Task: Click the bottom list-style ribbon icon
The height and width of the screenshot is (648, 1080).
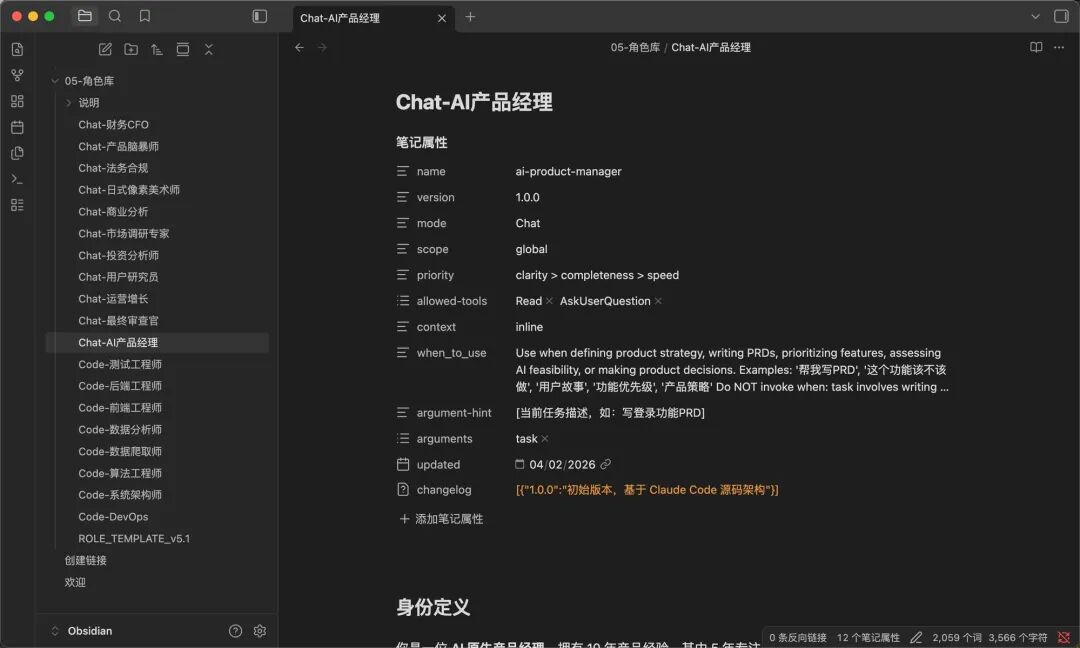Action: [x=17, y=205]
